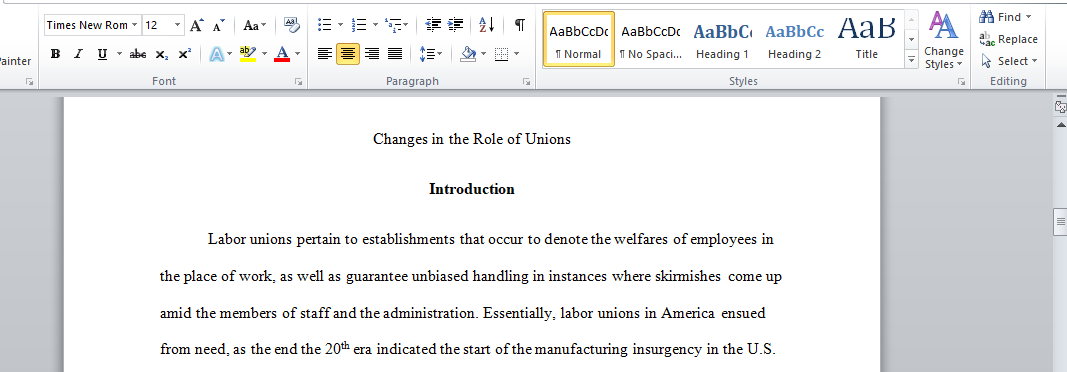The image size is (1067, 372).
Task: Apply the Title style
Action: (x=867, y=39)
